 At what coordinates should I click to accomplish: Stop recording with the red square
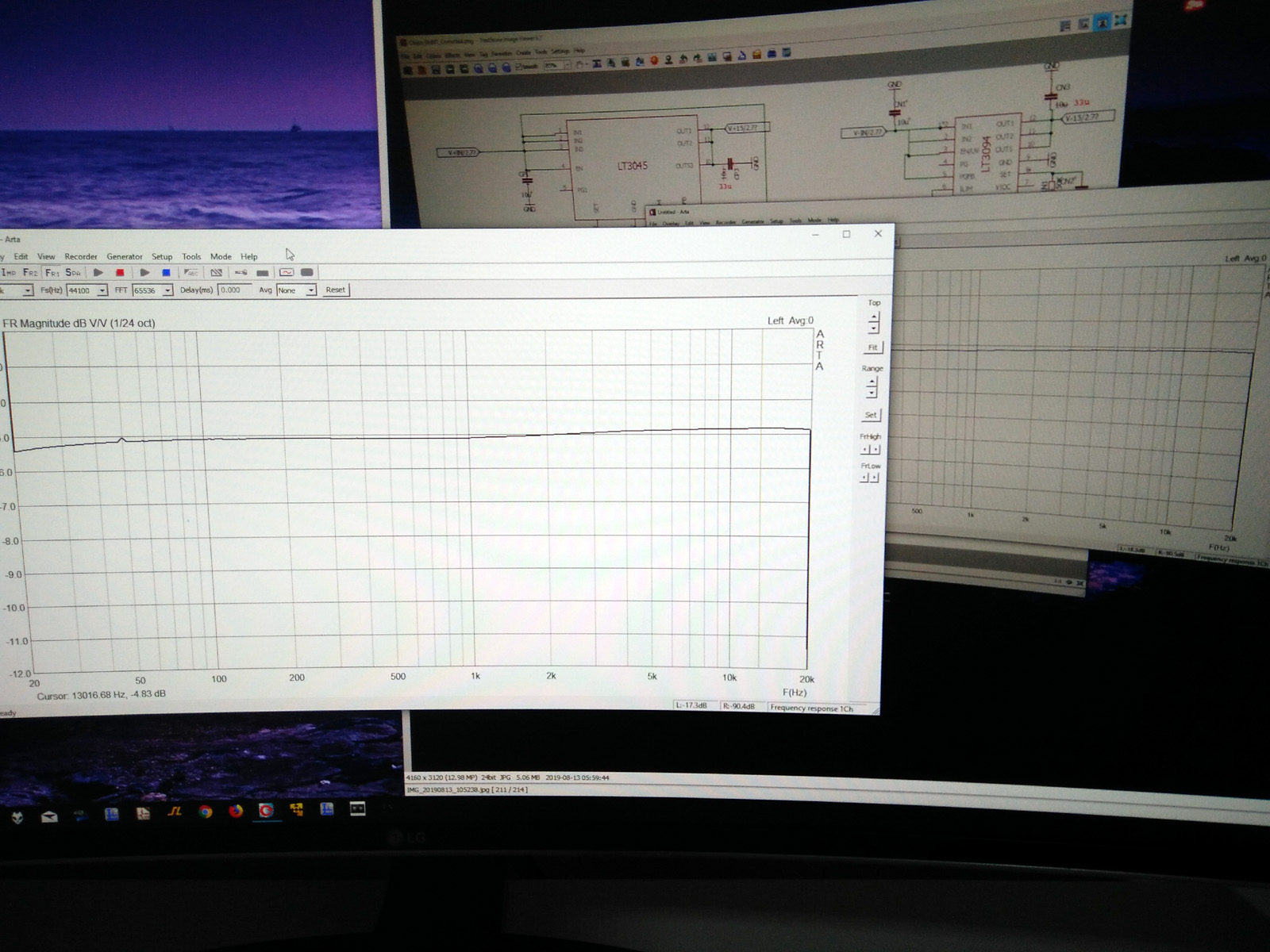pos(121,272)
